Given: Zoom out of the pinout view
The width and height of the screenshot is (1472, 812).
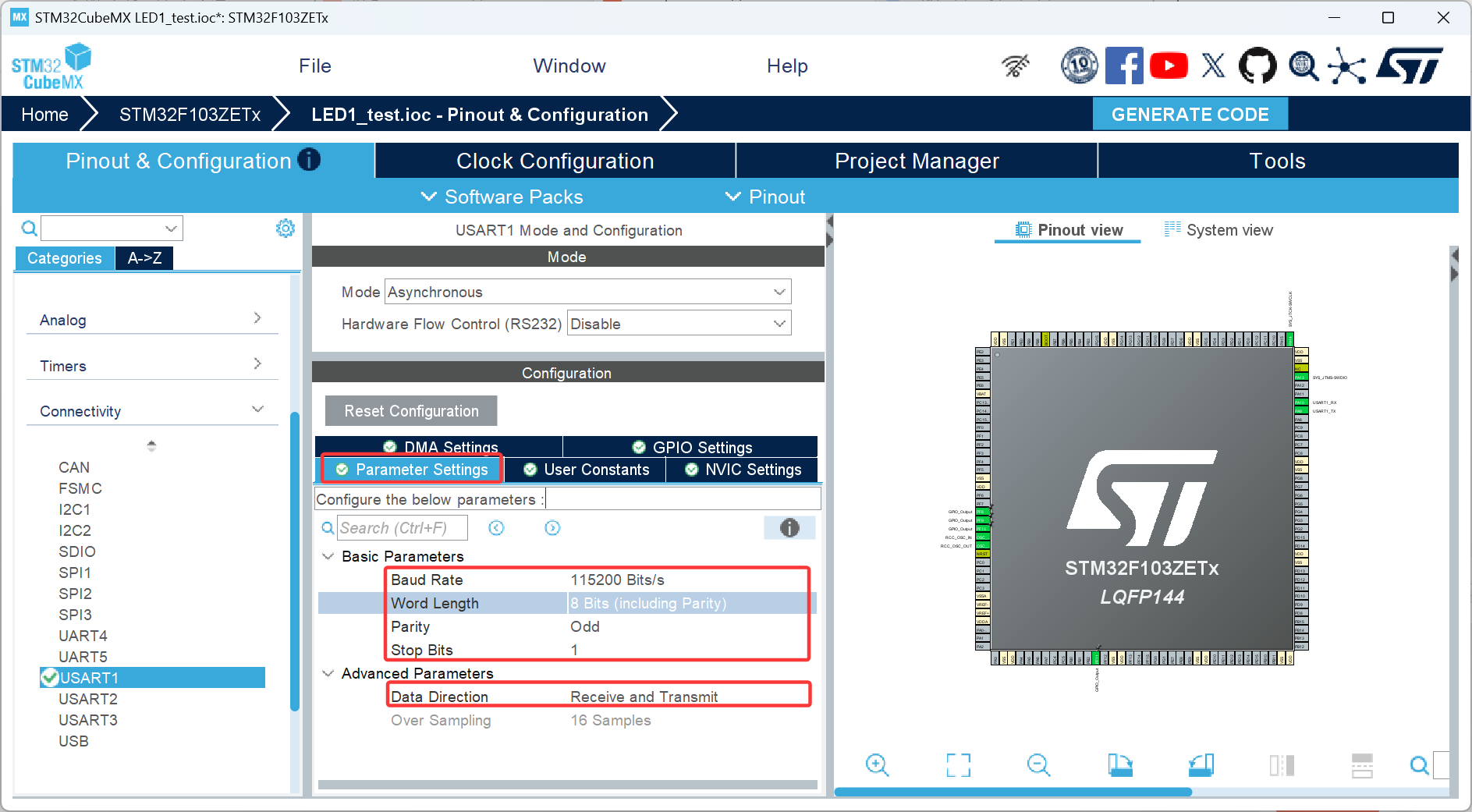Looking at the screenshot, I should (x=1038, y=765).
